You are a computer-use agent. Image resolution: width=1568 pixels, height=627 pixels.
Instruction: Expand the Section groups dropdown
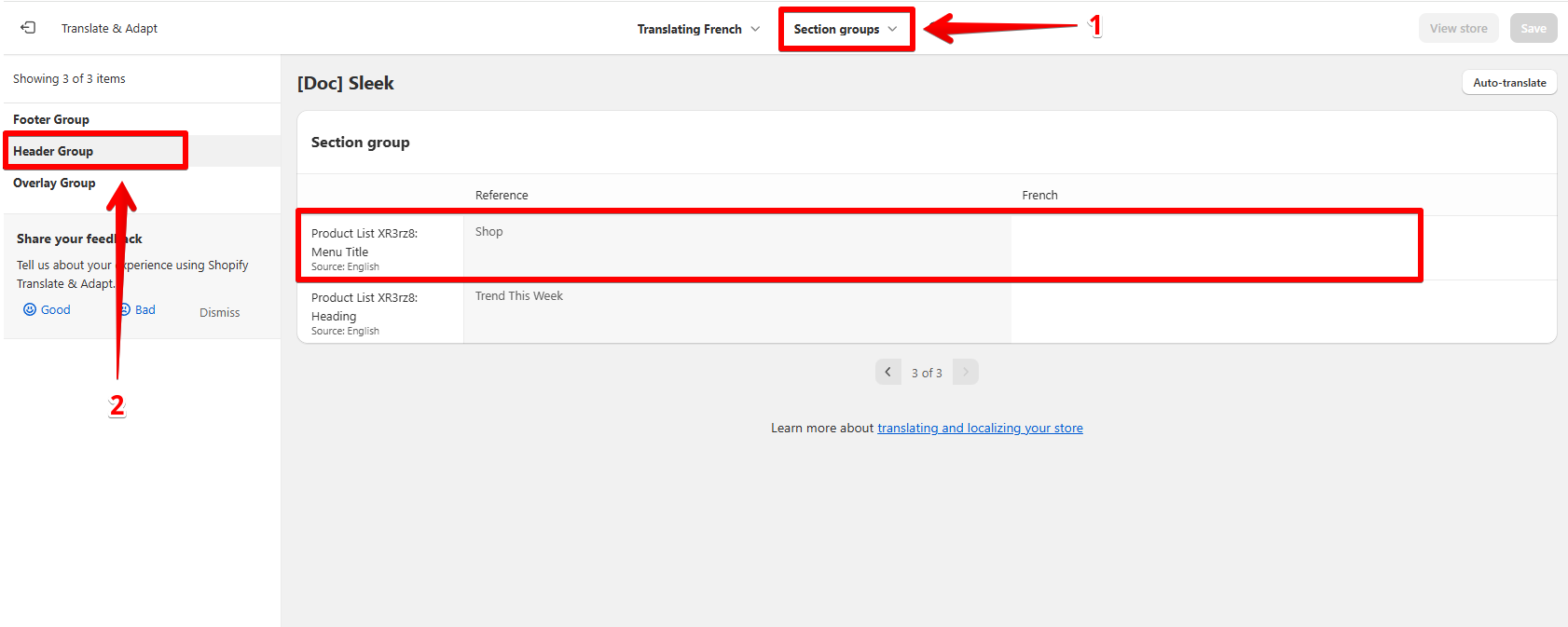846,29
